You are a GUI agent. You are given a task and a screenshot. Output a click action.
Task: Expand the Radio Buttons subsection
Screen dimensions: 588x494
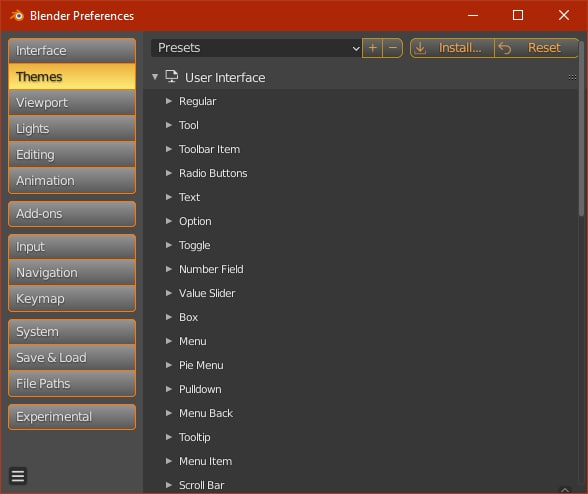click(169, 173)
